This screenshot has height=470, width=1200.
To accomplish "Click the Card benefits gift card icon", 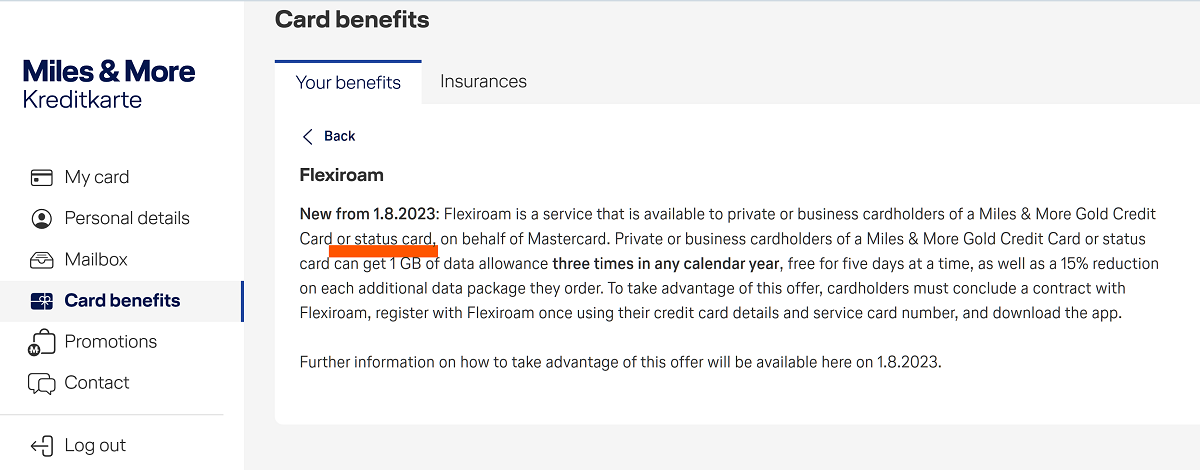I will pos(41,301).
